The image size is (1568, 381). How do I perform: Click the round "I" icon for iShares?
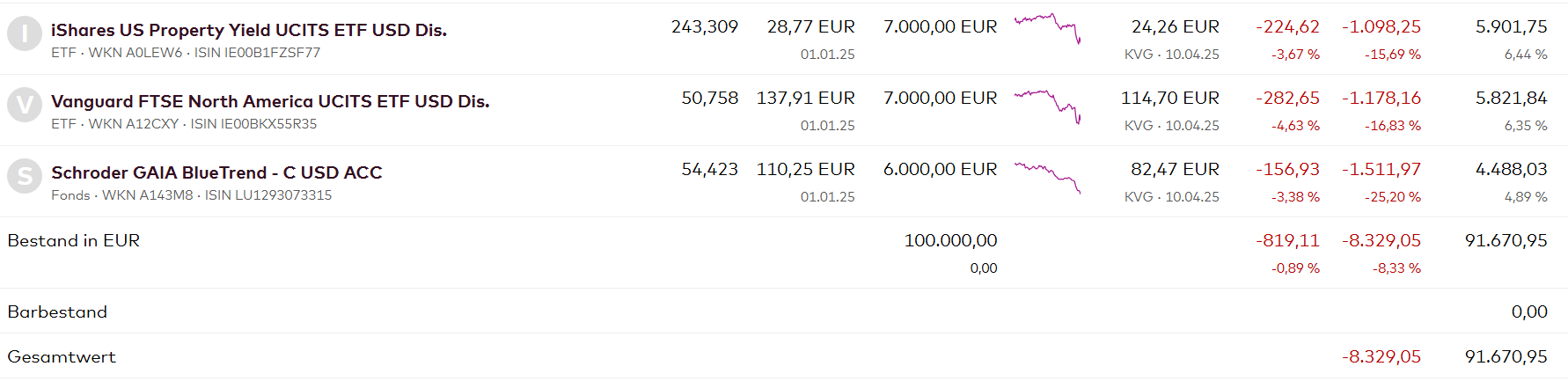(25, 34)
